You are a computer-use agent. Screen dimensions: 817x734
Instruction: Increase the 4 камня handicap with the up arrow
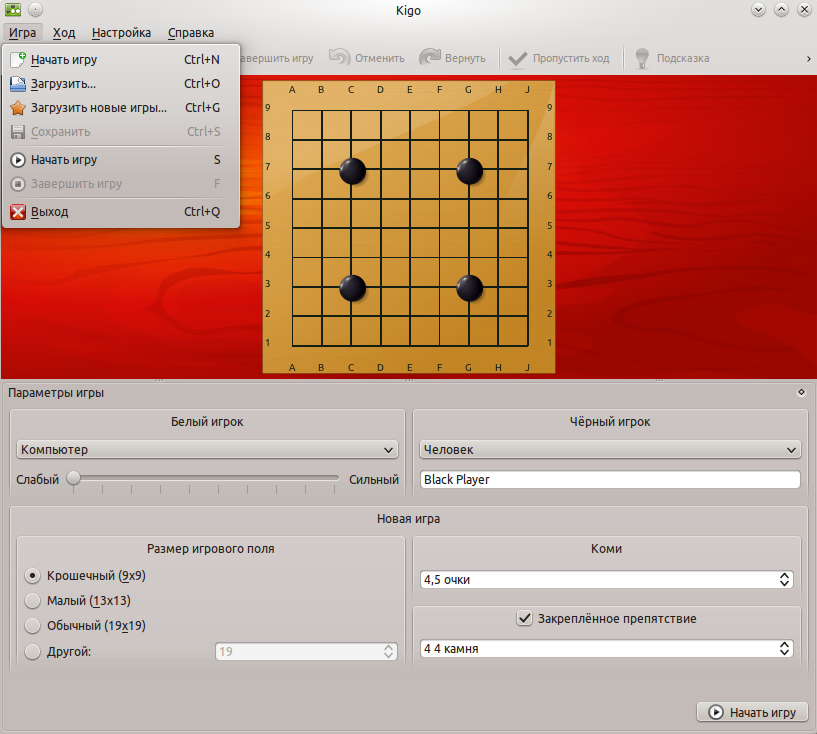pyautogui.click(x=784, y=645)
